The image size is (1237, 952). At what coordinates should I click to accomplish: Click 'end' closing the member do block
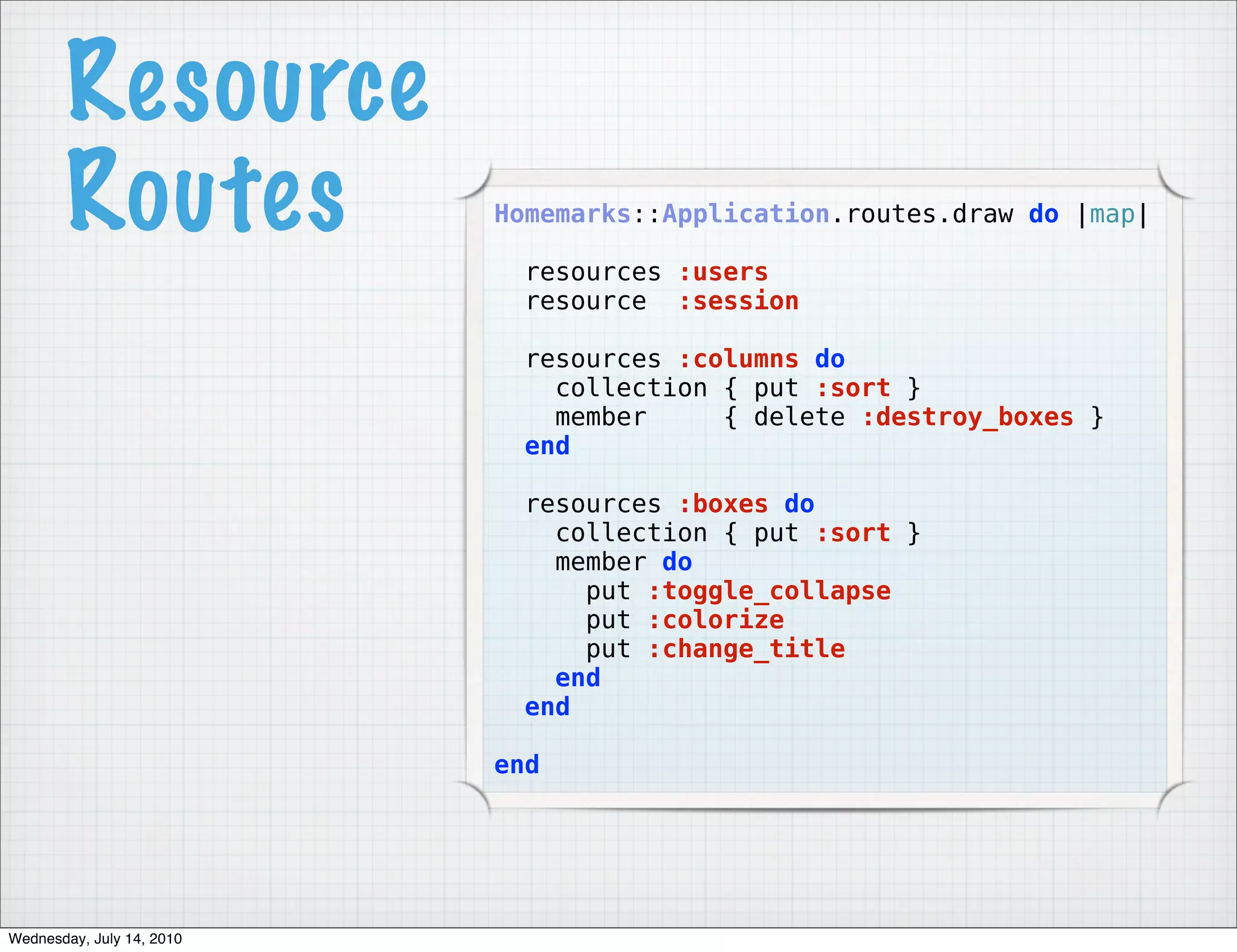click(577, 678)
